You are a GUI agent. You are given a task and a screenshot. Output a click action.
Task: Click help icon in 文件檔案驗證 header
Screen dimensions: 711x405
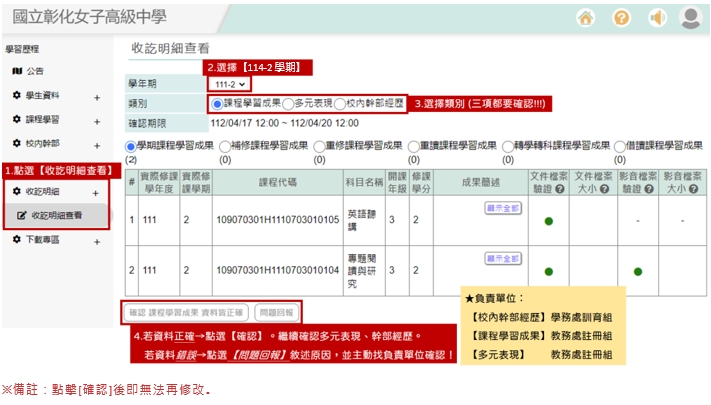pos(560,189)
